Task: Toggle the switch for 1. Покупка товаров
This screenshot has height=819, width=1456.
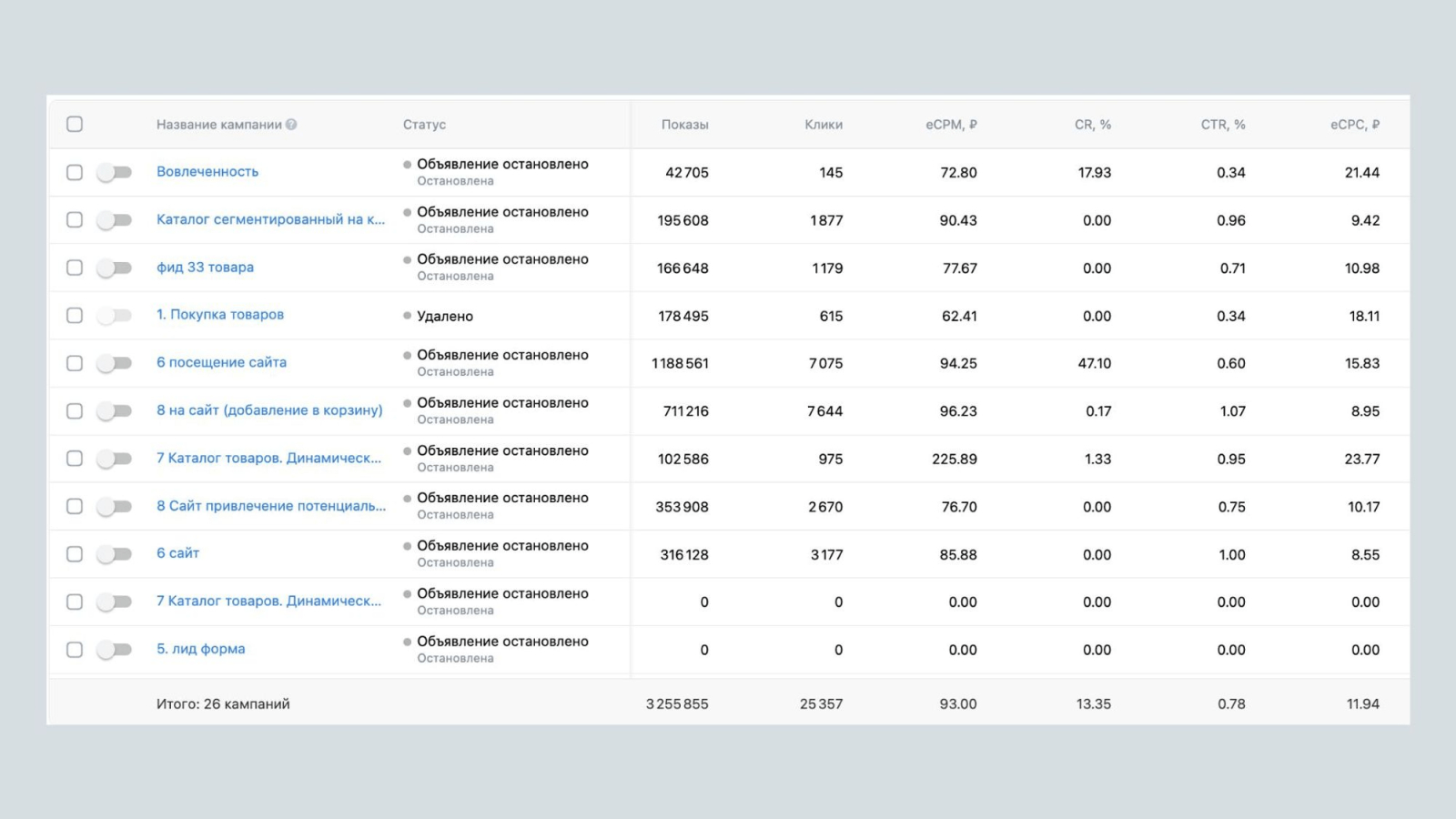Action: coord(115,315)
